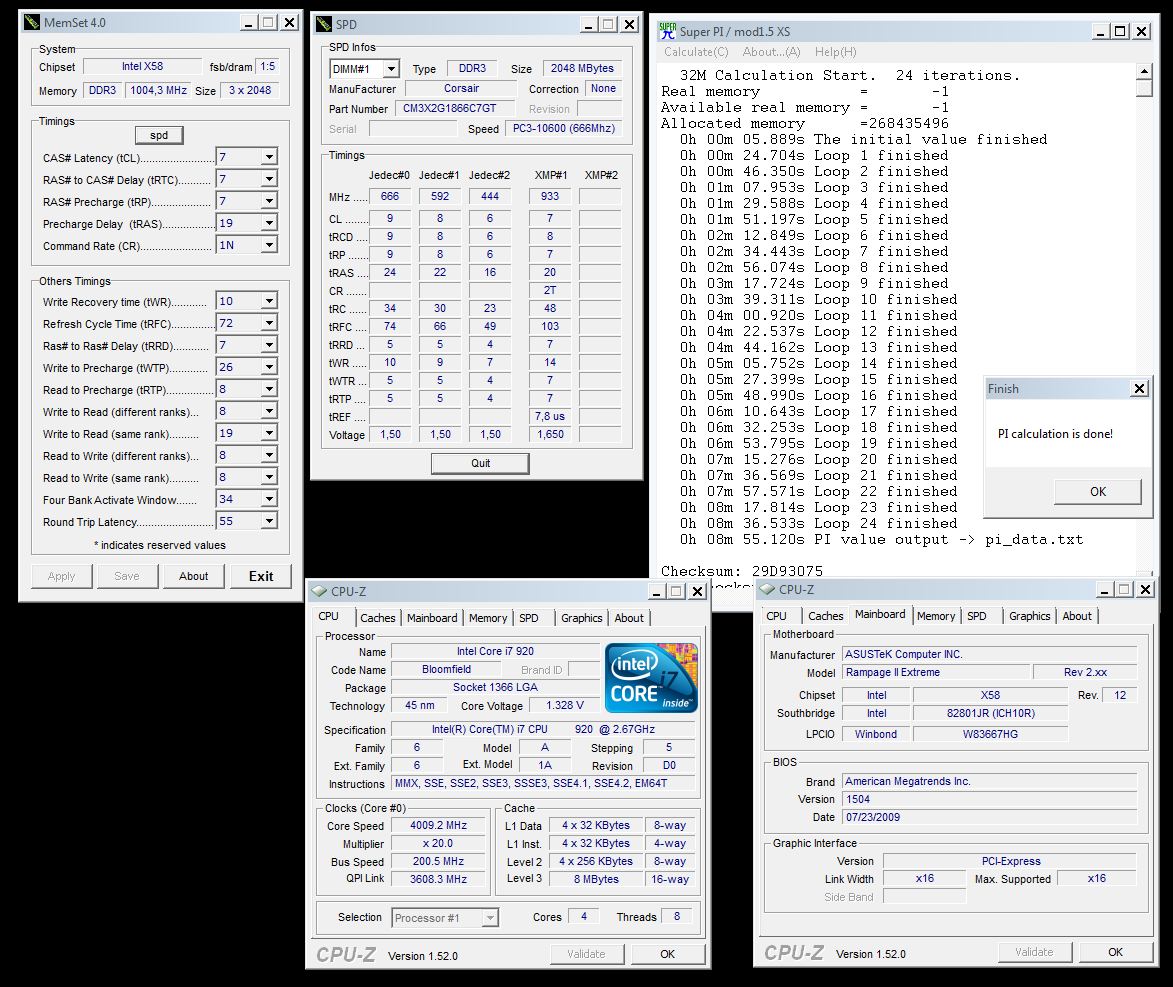1173x987 pixels.
Task: Click OK in the Finish dialog
Action: [x=1097, y=492]
